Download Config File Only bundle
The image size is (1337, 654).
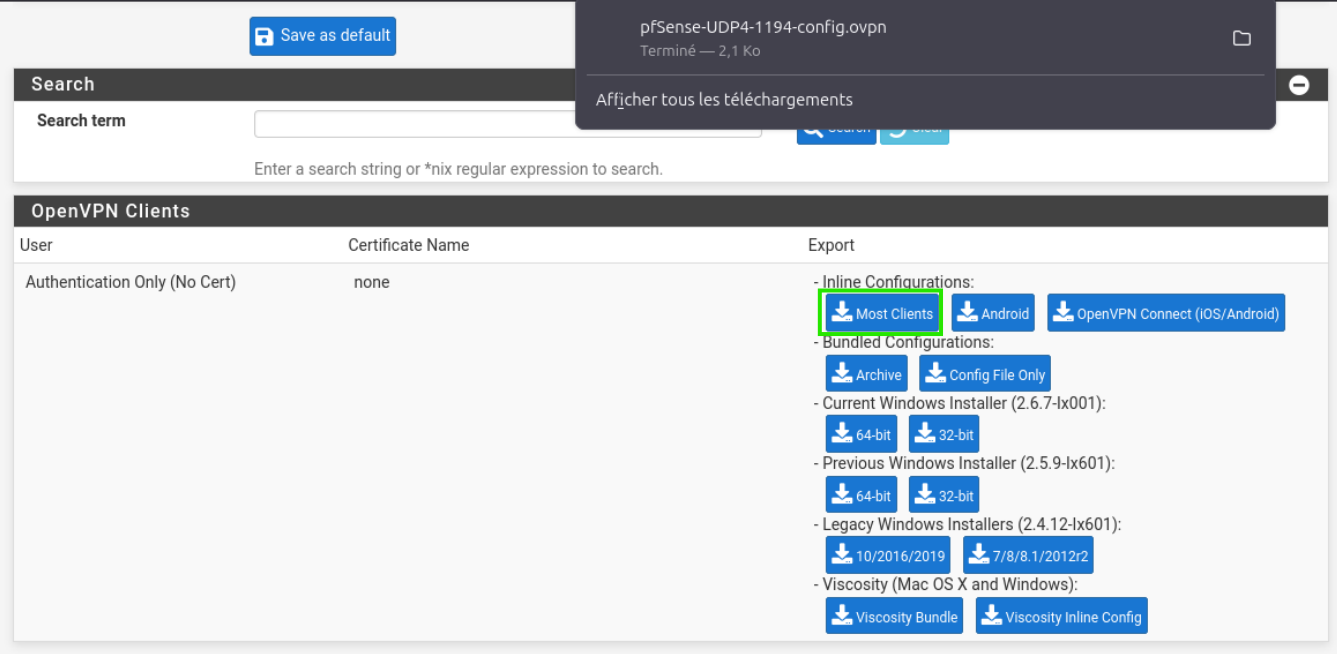coord(984,374)
